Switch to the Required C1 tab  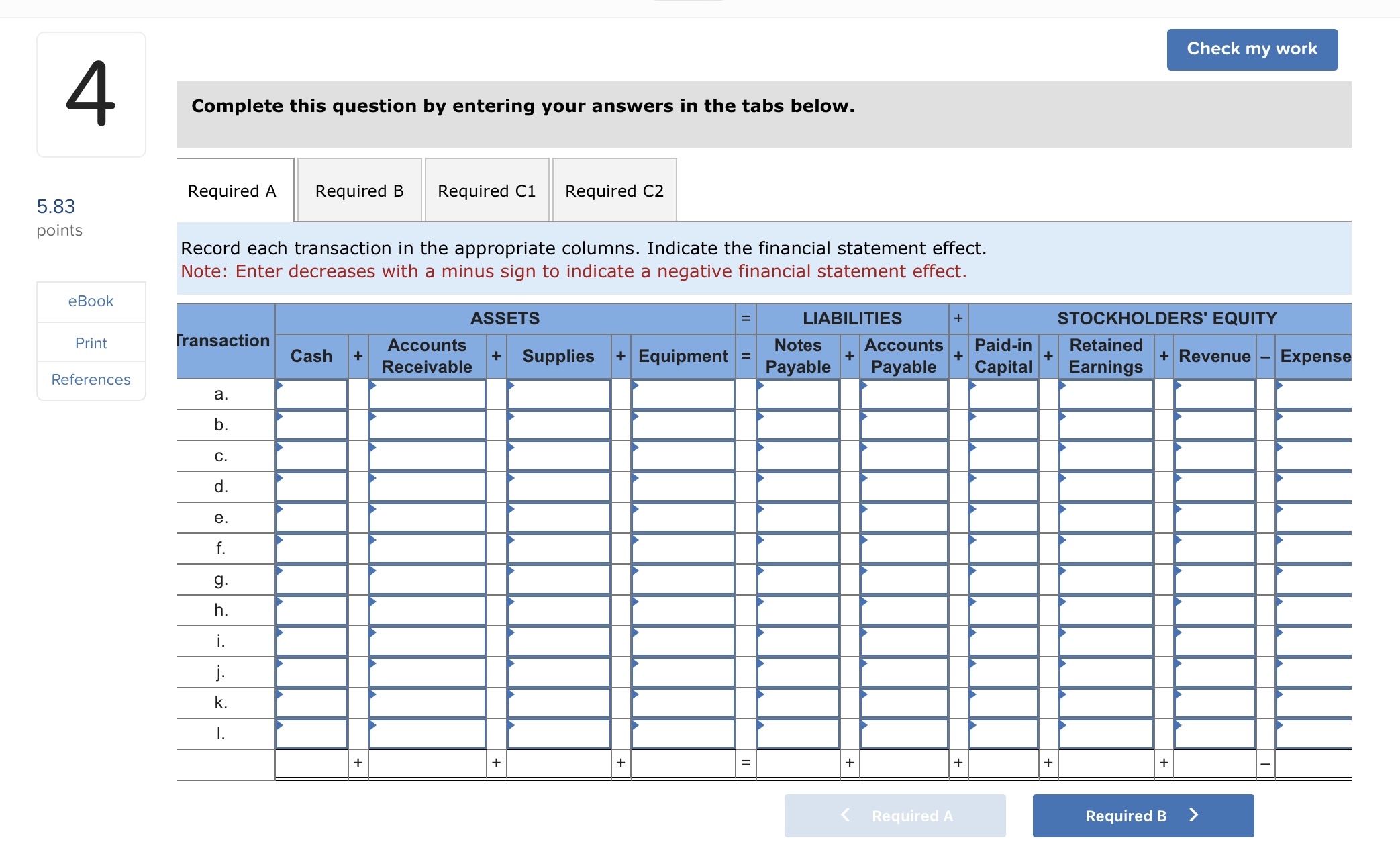pos(486,191)
